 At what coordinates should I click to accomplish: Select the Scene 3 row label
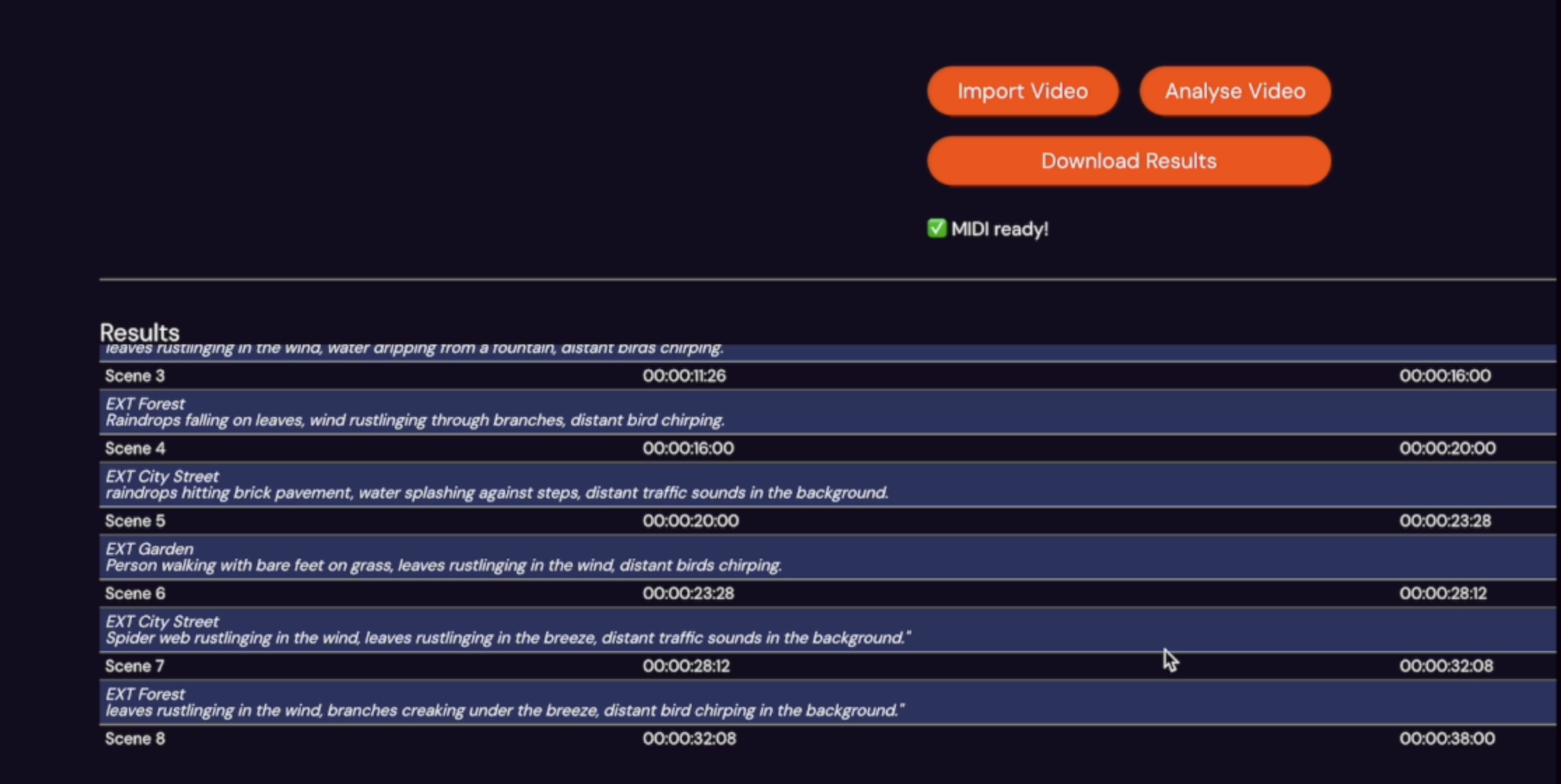tap(135, 376)
